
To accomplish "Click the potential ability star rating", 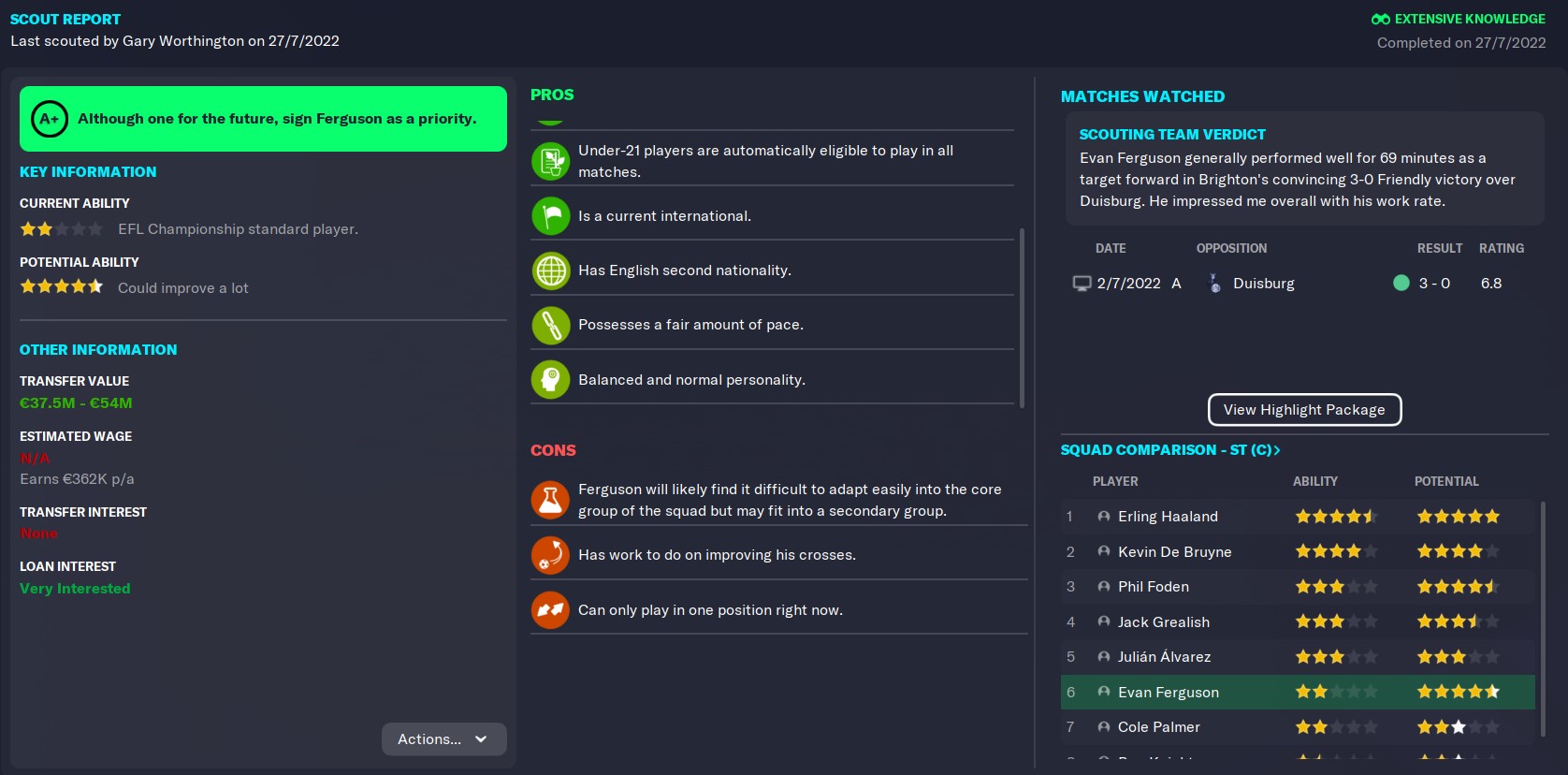I will click(61, 287).
